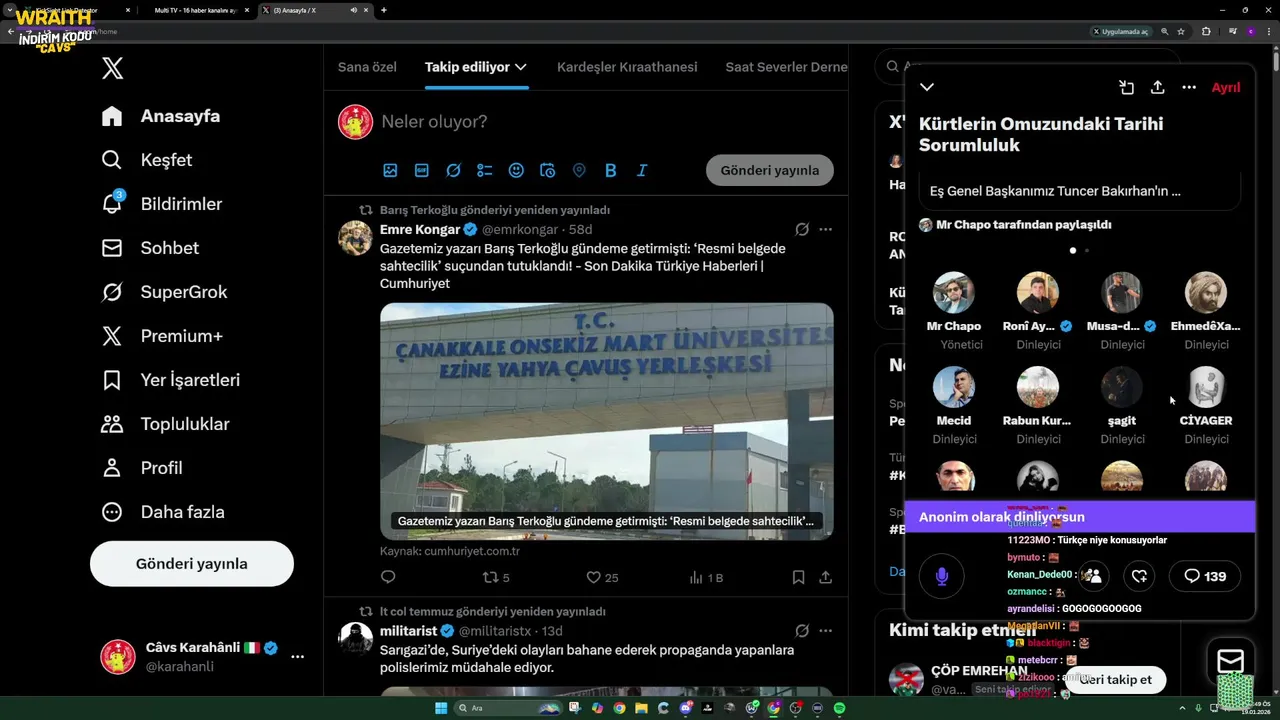Open Keşfet search page

(x=147, y=160)
